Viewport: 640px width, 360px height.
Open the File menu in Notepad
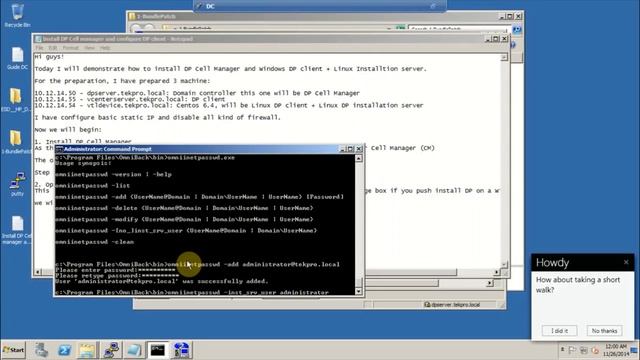tap(39, 48)
